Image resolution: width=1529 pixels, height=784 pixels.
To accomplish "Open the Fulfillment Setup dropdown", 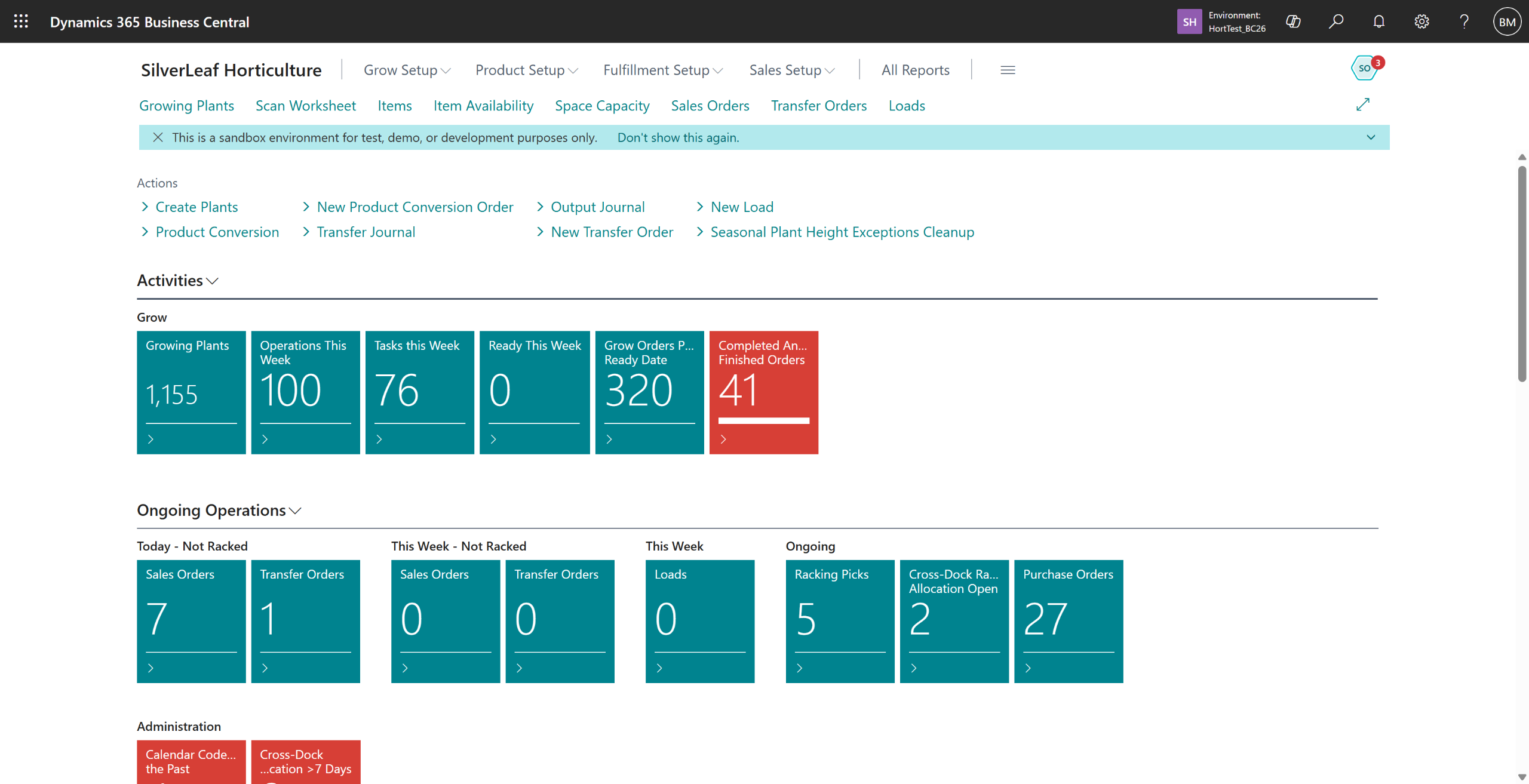I will pyautogui.click(x=662, y=70).
